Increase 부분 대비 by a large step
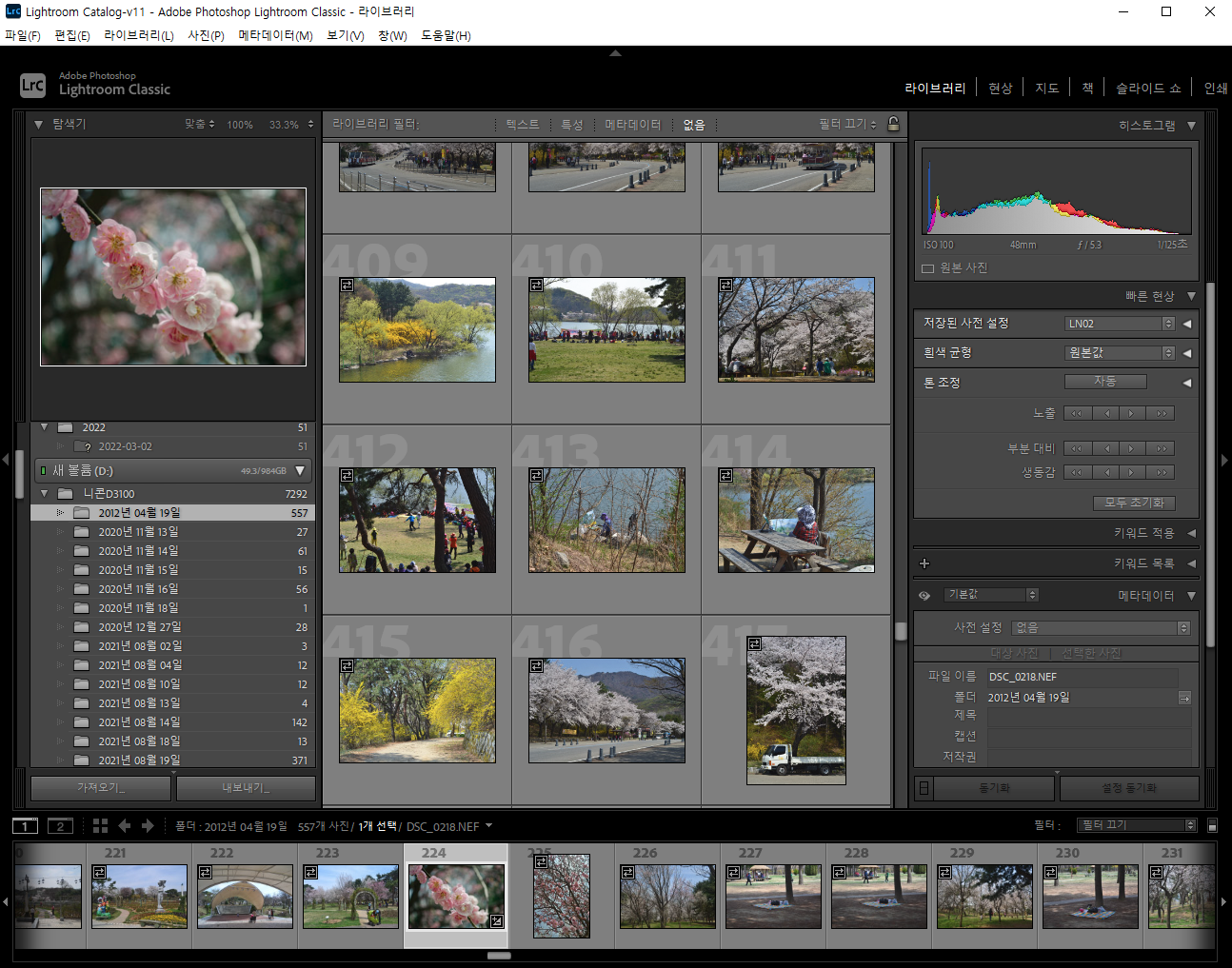1232x968 pixels. [1162, 448]
